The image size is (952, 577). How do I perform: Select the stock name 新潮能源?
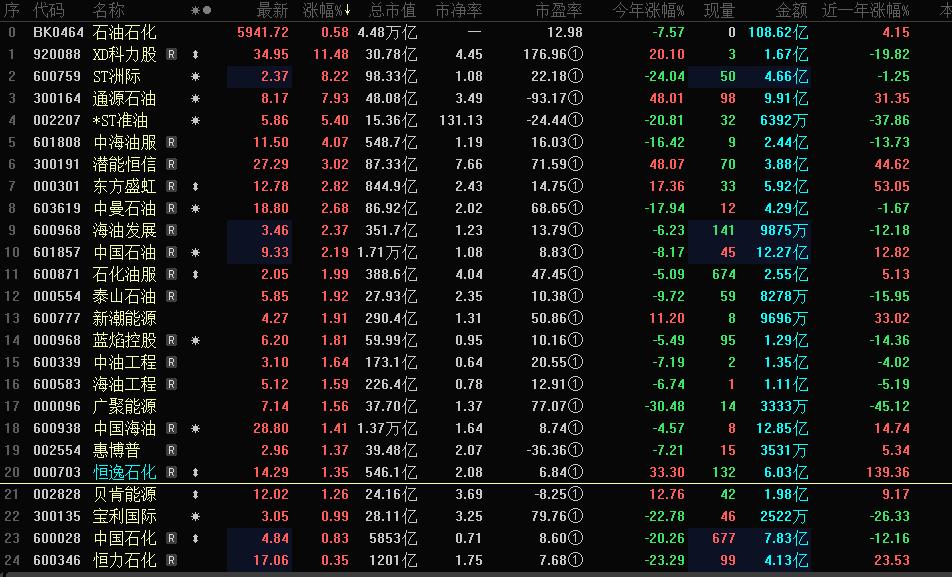coord(124,318)
